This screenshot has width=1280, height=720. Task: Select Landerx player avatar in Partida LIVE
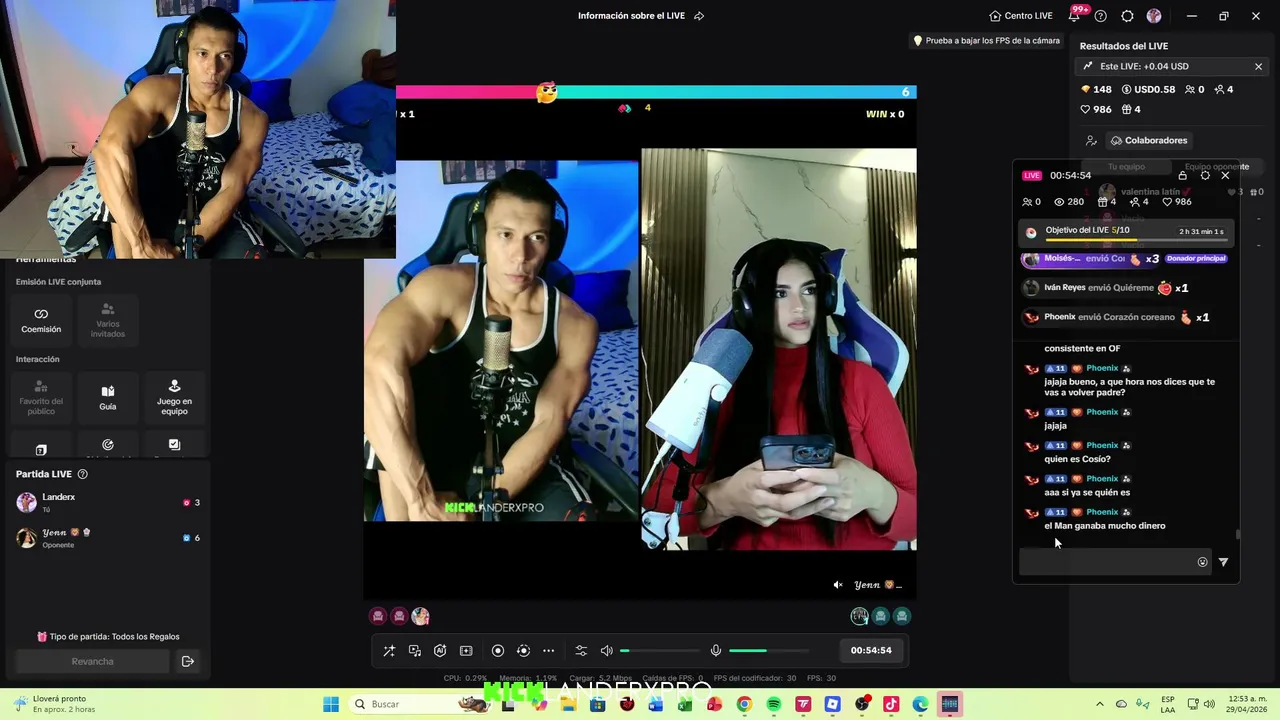click(27, 502)
